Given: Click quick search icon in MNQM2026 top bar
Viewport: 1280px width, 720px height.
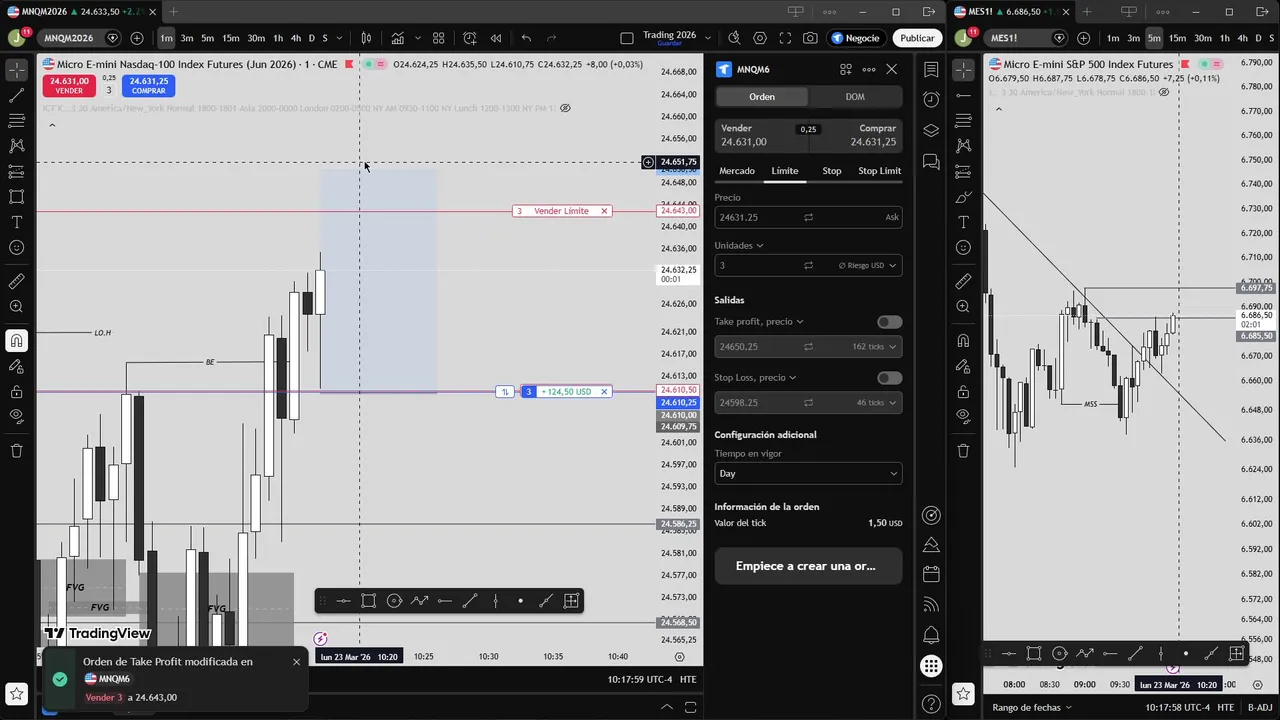Looking at the screenshot, I should (x=735, y=38).
